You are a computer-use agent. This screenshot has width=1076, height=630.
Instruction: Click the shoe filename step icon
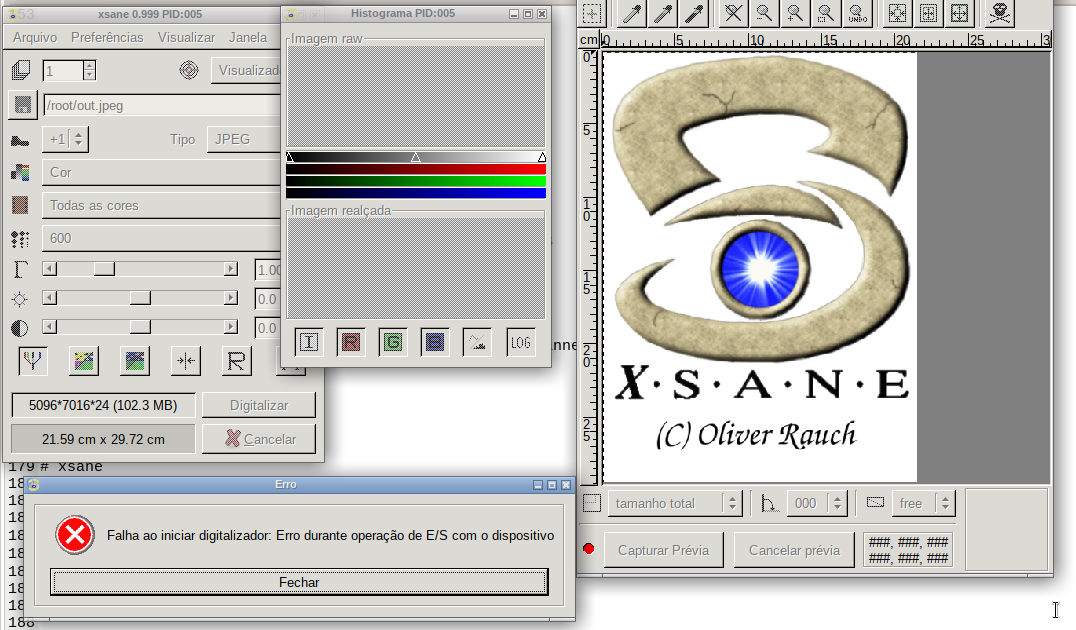(x=21, y=140)
